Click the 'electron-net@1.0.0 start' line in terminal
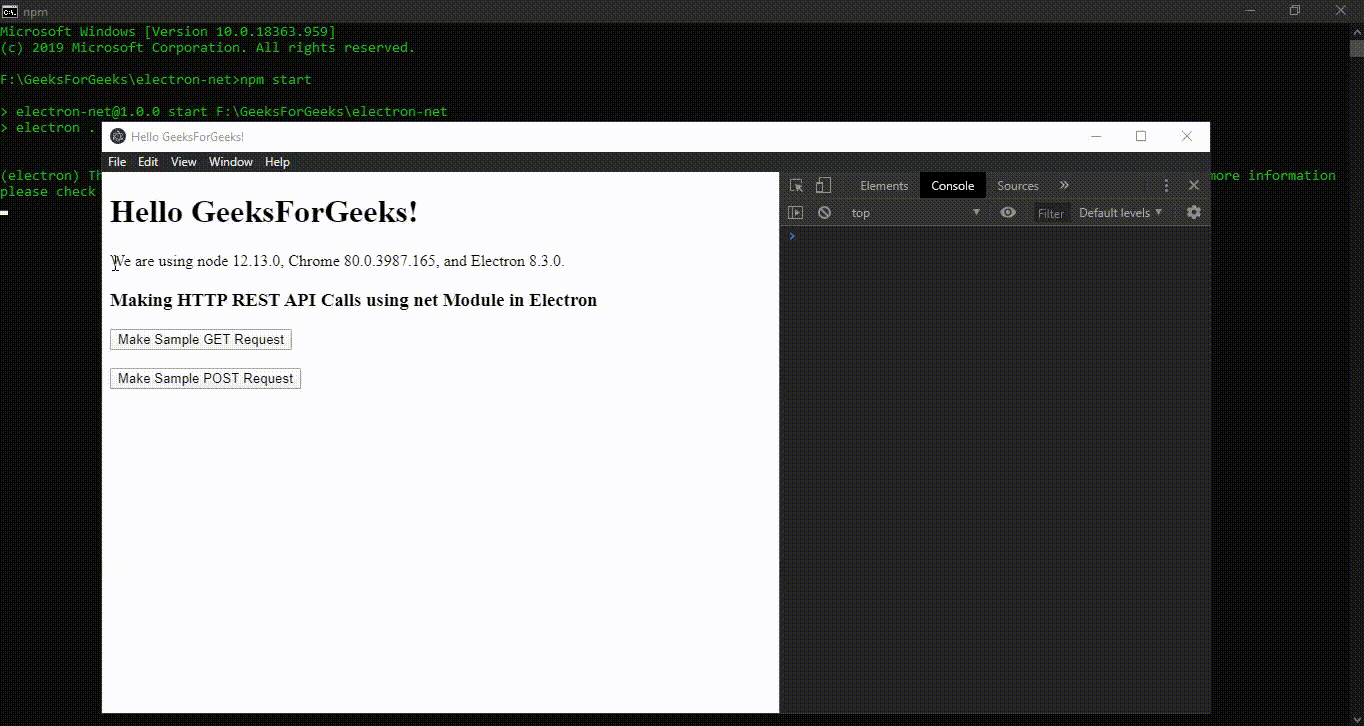Screen dimensions: 1364x726 coord(224,111)
